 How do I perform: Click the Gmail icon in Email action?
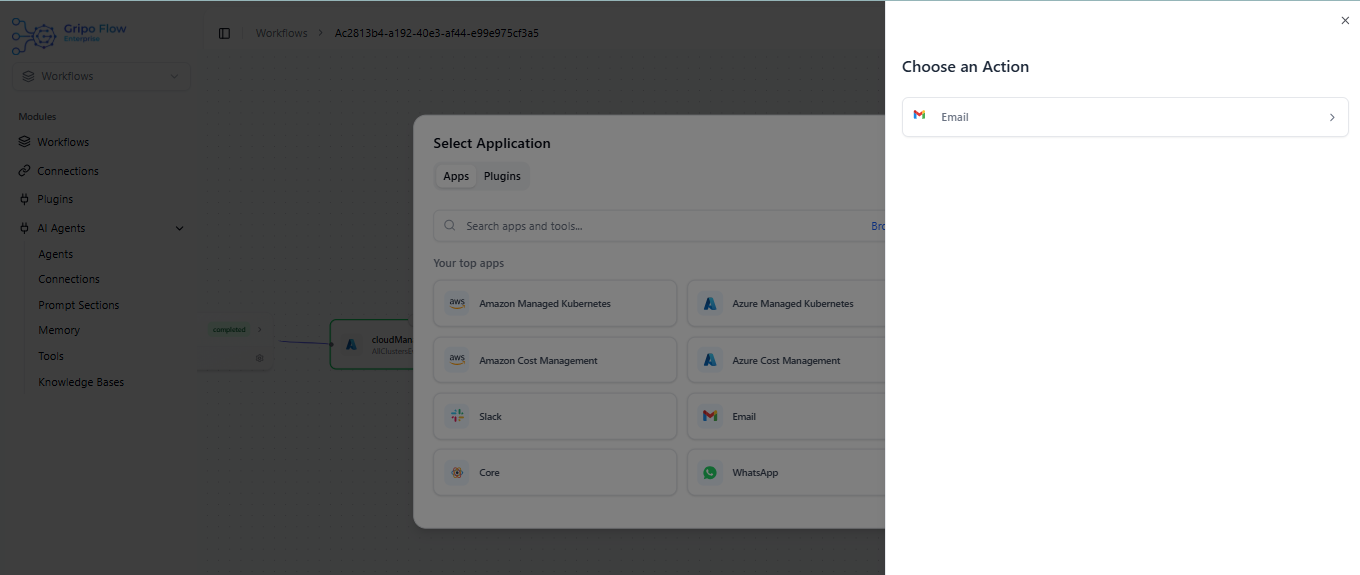919,116
